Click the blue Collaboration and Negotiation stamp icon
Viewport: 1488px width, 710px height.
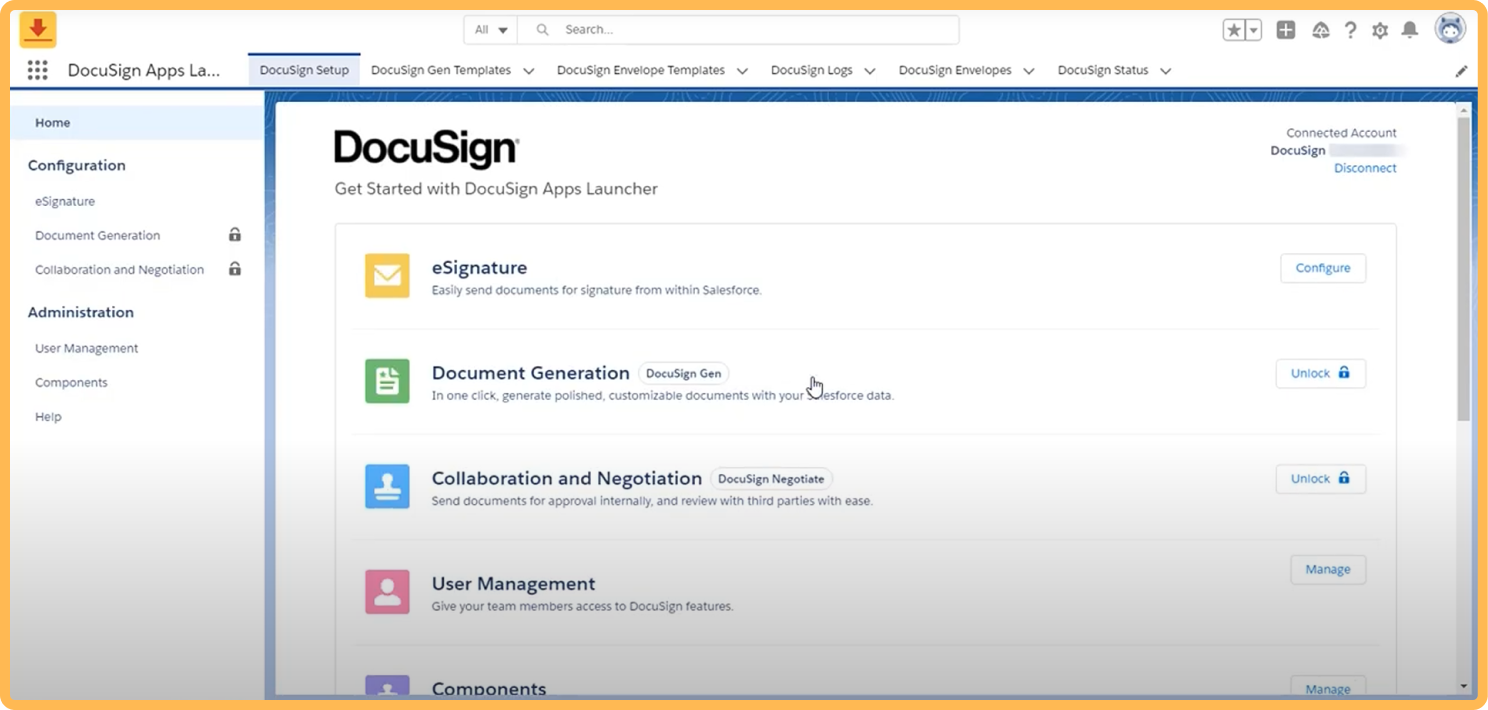point(387,486)
